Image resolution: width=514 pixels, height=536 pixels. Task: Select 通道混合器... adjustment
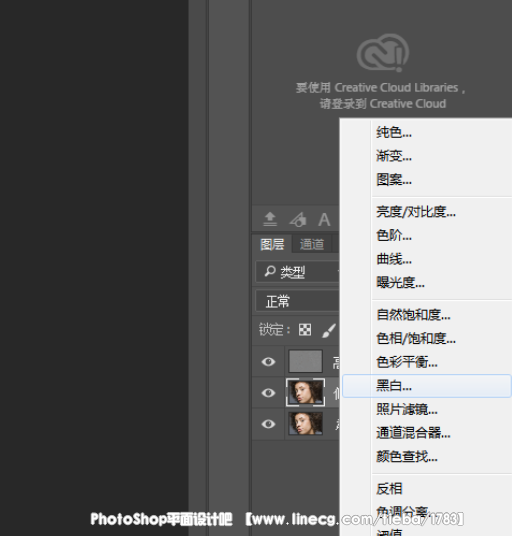(426, 433)
